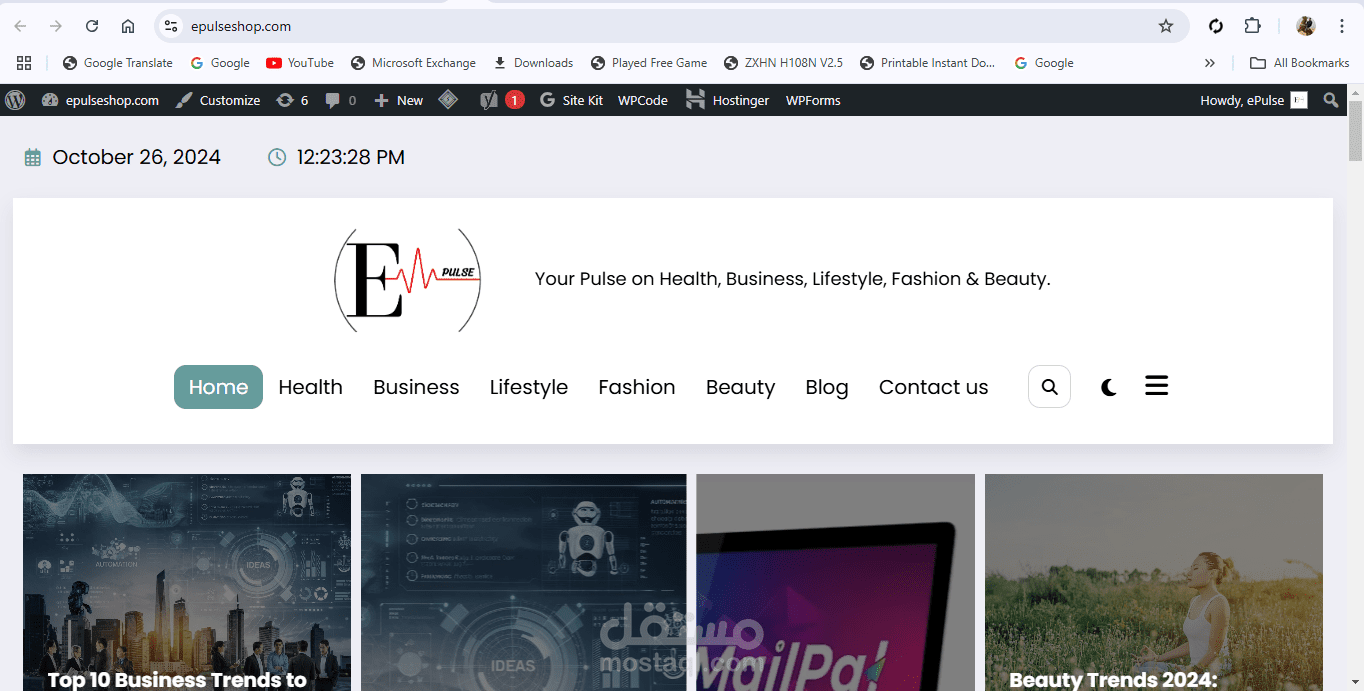Click the diamond plugin icon in admin bar
Image resolution: width=1364 pixels, height=691 pixels.
[448, 100]
